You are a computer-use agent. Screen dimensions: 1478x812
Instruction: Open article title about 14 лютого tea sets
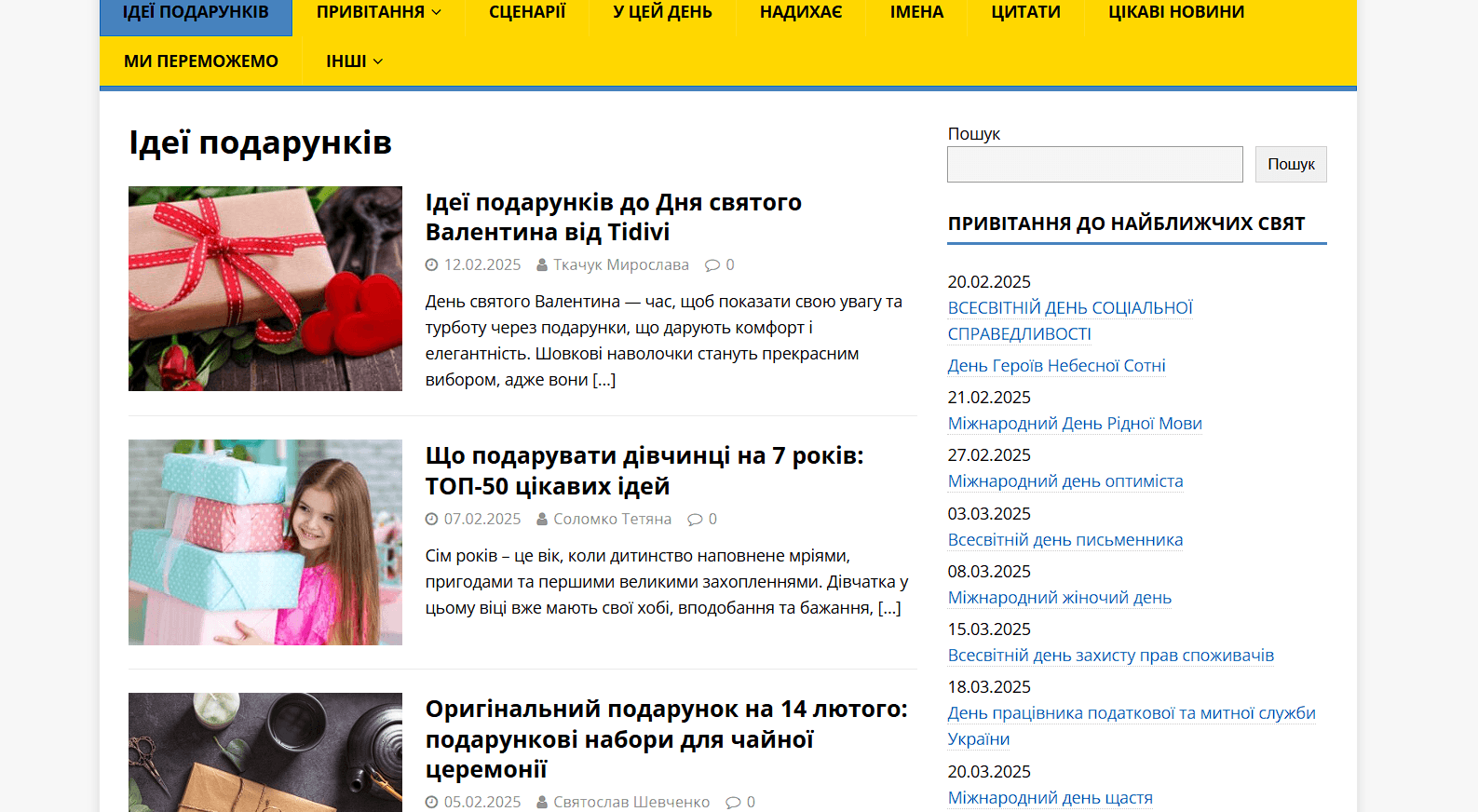(x=666, y=739)
